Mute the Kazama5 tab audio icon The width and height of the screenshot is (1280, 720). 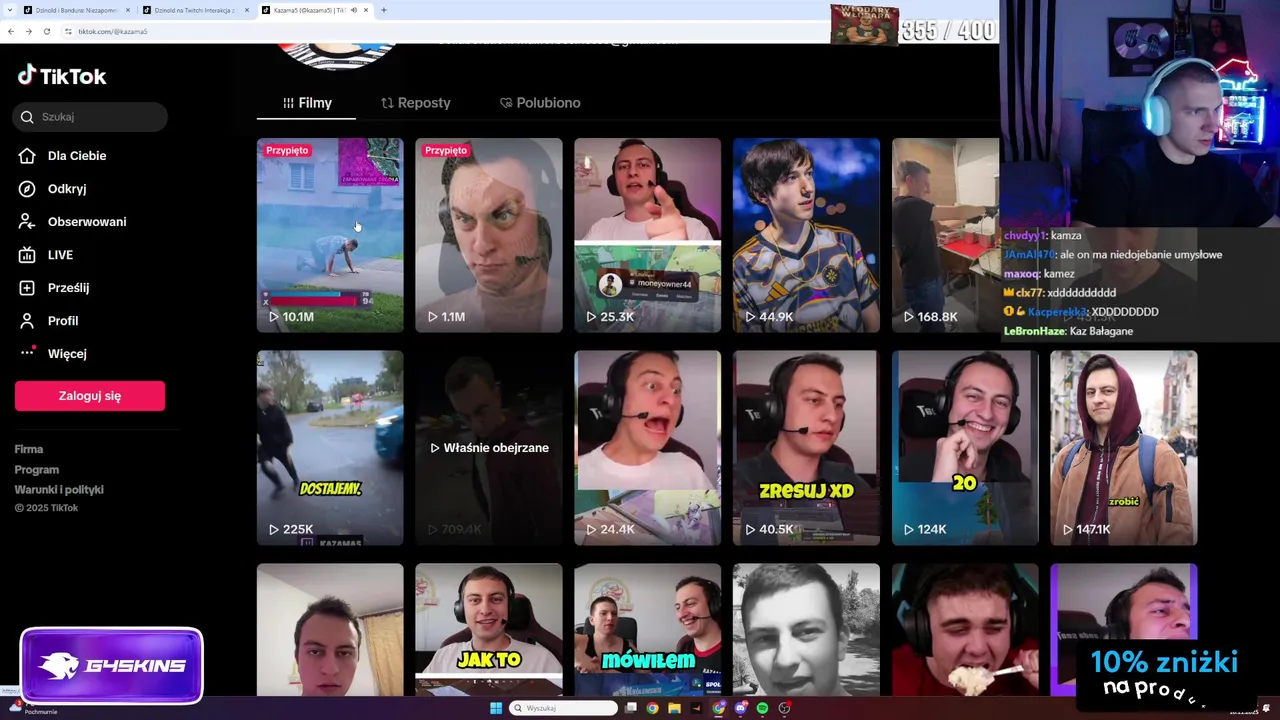click(x=353, y=10)
